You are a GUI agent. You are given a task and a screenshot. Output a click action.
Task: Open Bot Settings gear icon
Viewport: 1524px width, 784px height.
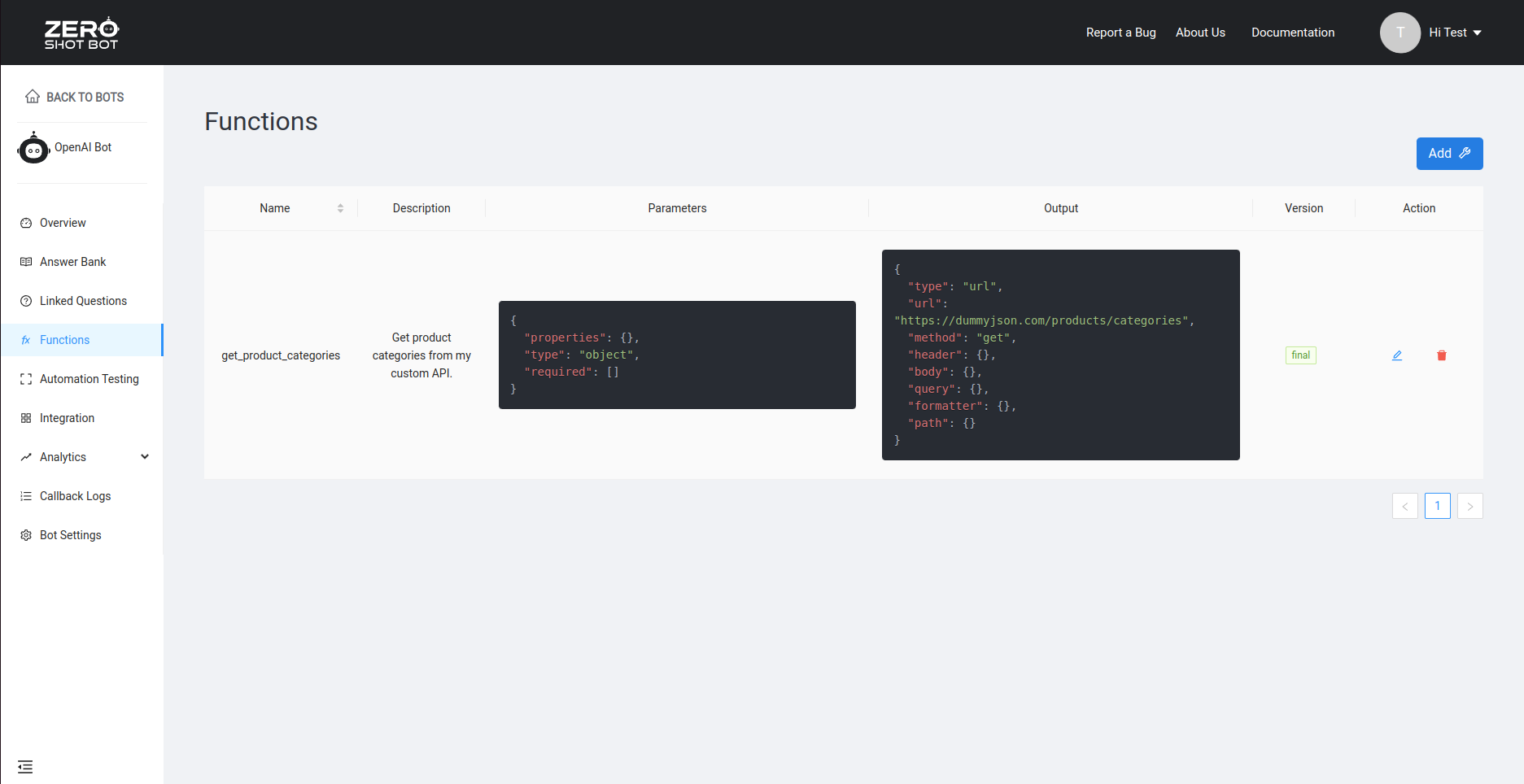point(27,534)
